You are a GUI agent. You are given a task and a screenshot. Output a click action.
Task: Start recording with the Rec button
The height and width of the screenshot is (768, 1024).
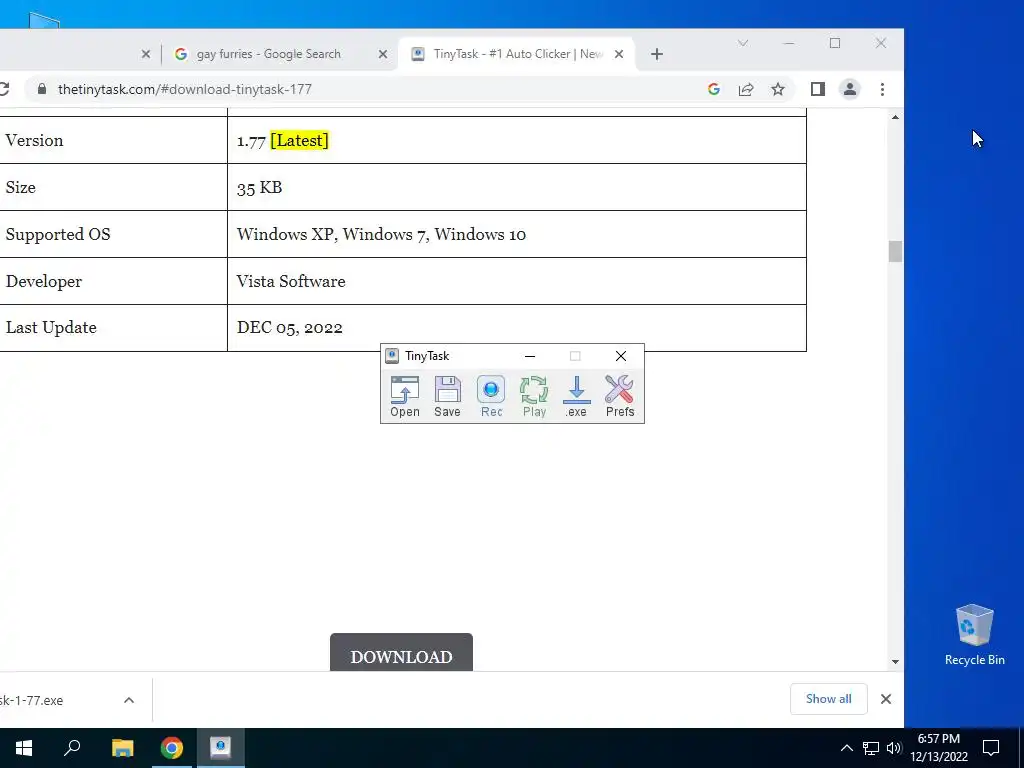pyautogui.click(x=491, y=396)
